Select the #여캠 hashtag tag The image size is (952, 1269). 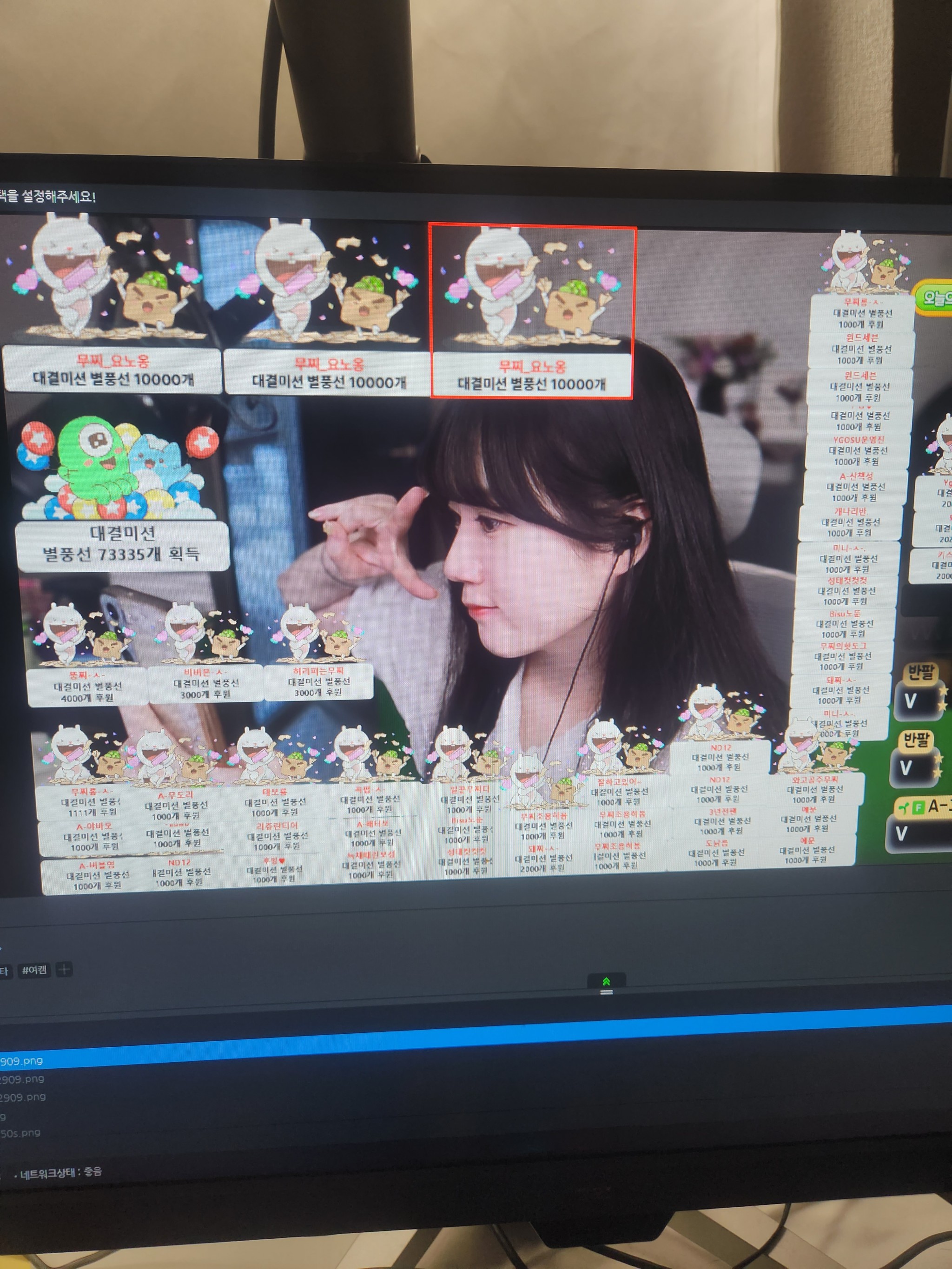pyautogui.click(x=34, y=970)
